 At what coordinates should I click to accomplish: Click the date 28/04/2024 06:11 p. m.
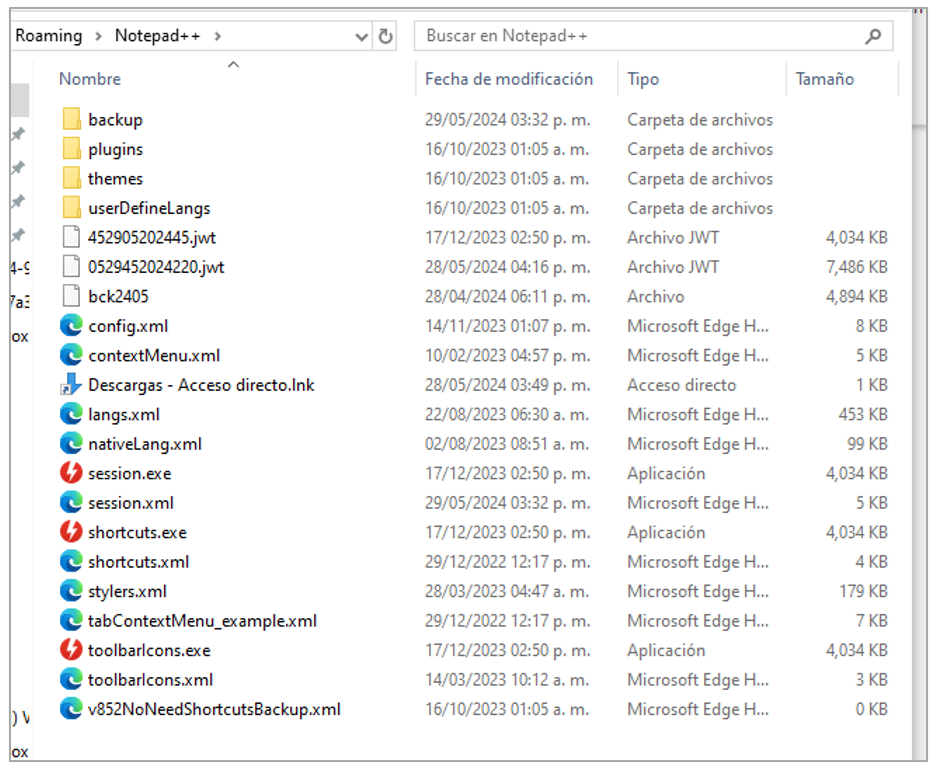pyautogui.click(x=508, y=297)
